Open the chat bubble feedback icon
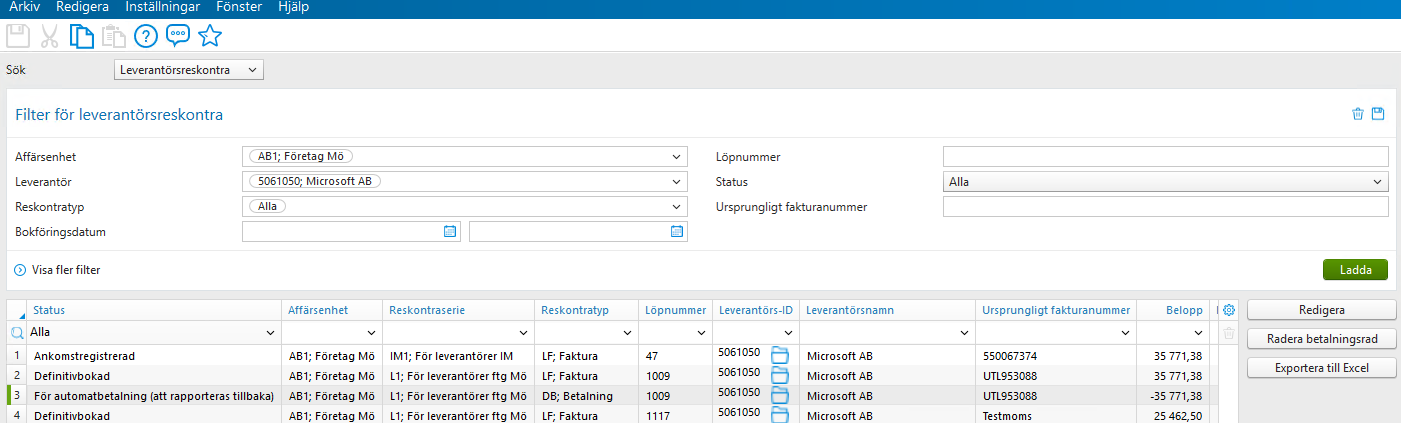Screen dimensions: 1401x423 tap(178, 36)
